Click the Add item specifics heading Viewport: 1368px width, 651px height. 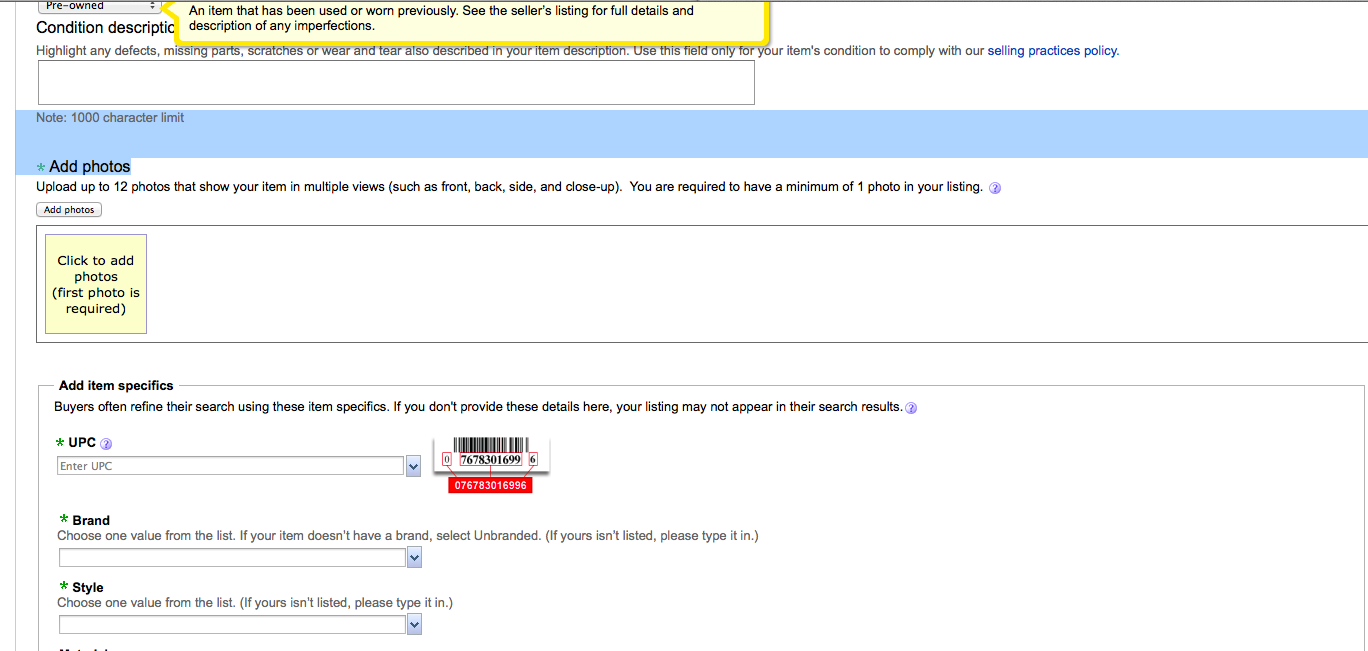(x=116, y=386)
